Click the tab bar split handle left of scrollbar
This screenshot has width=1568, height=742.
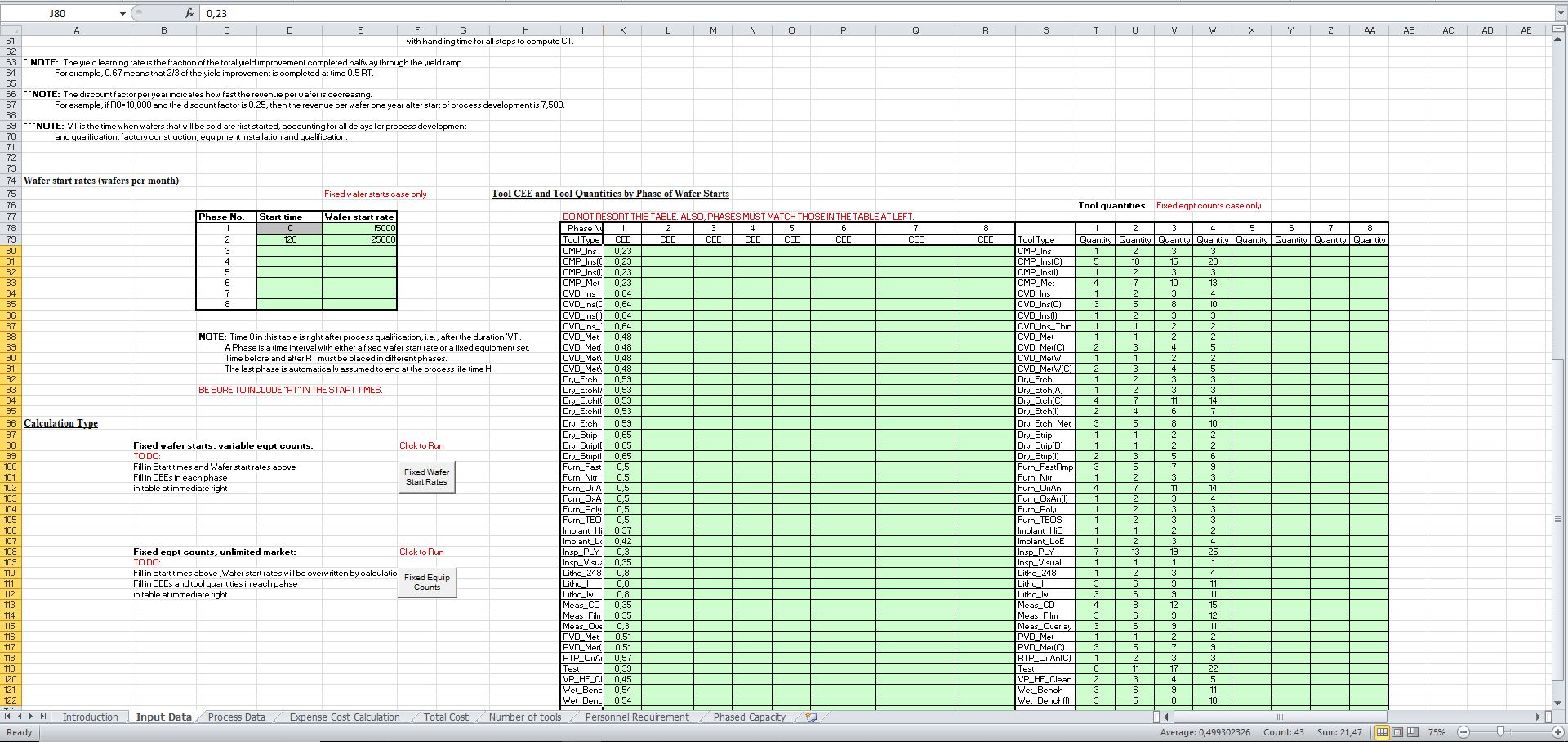1156,717
